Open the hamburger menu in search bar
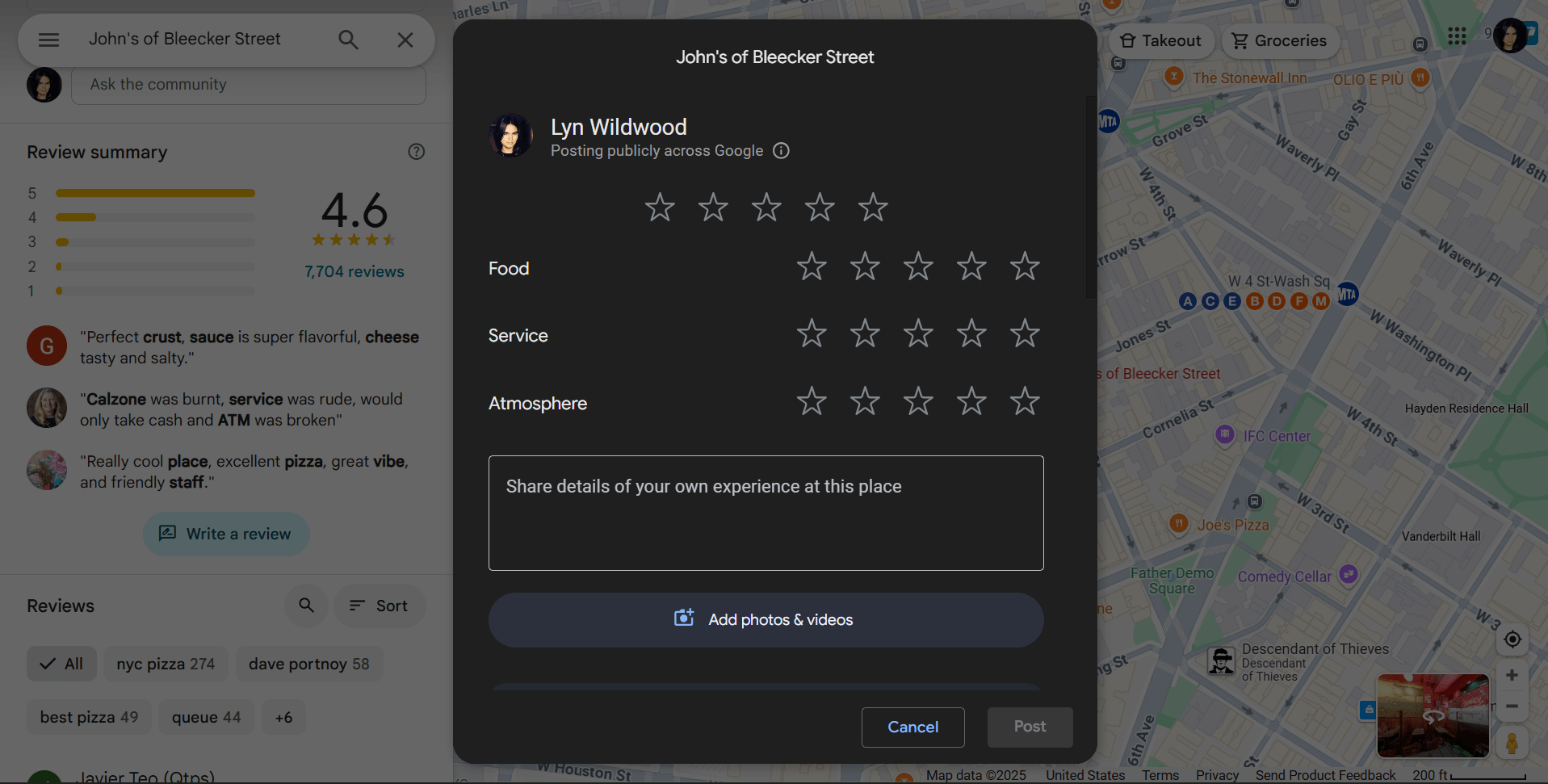The width and height of the screenshot is (1548, 784). tap(49, 40)
